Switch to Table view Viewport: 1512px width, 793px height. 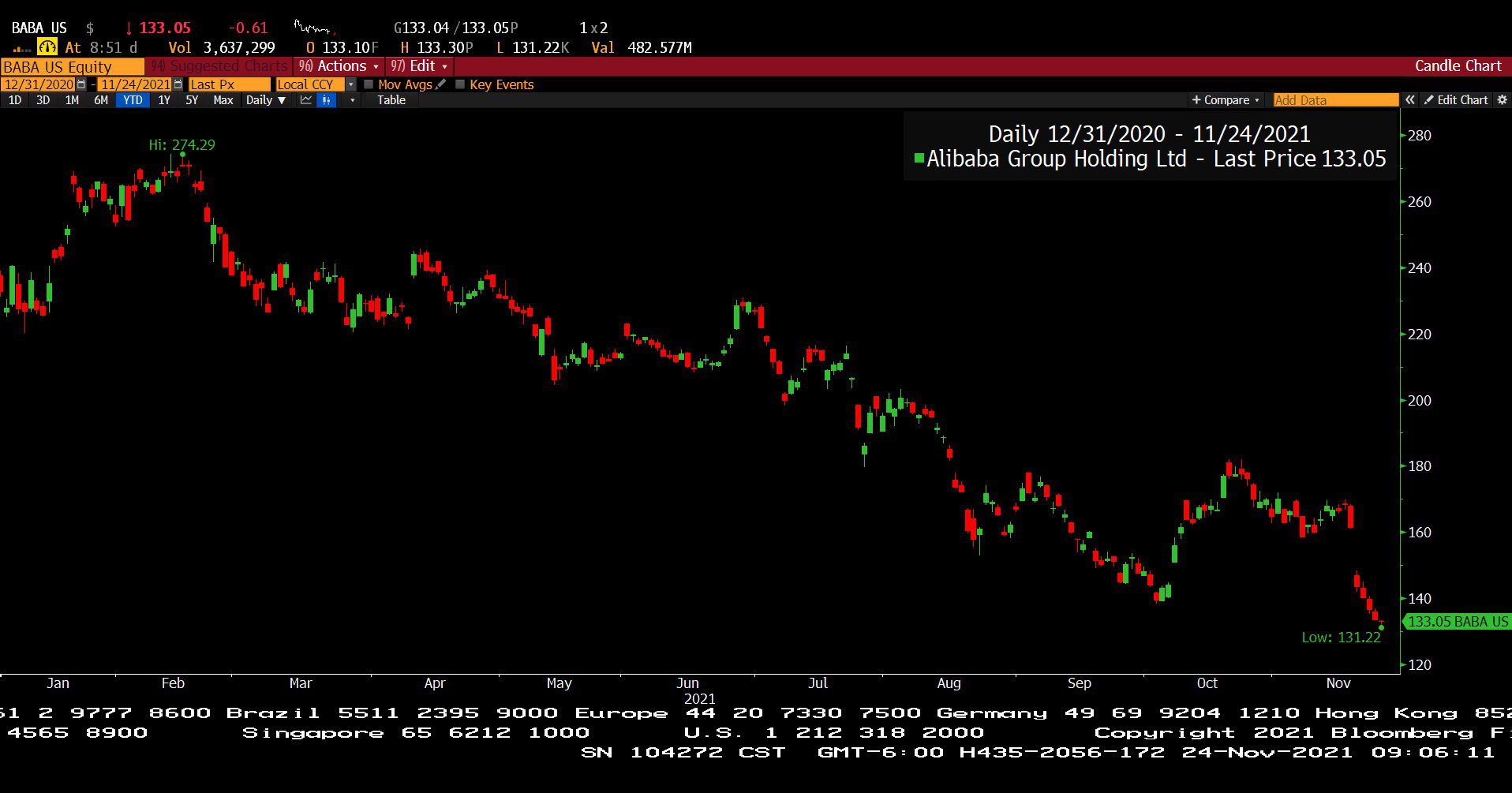(391, 100)
